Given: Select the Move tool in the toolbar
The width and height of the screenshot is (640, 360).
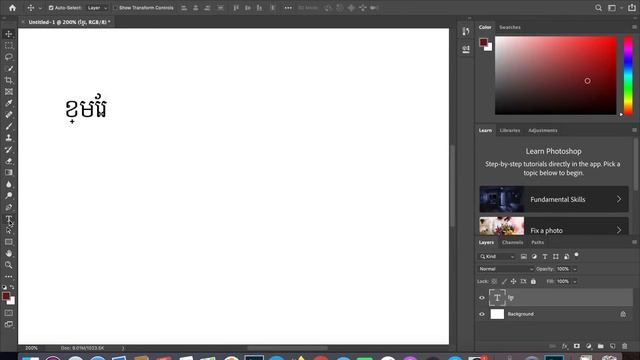Looking at the screenshot, I should click(x=9, y=34).
